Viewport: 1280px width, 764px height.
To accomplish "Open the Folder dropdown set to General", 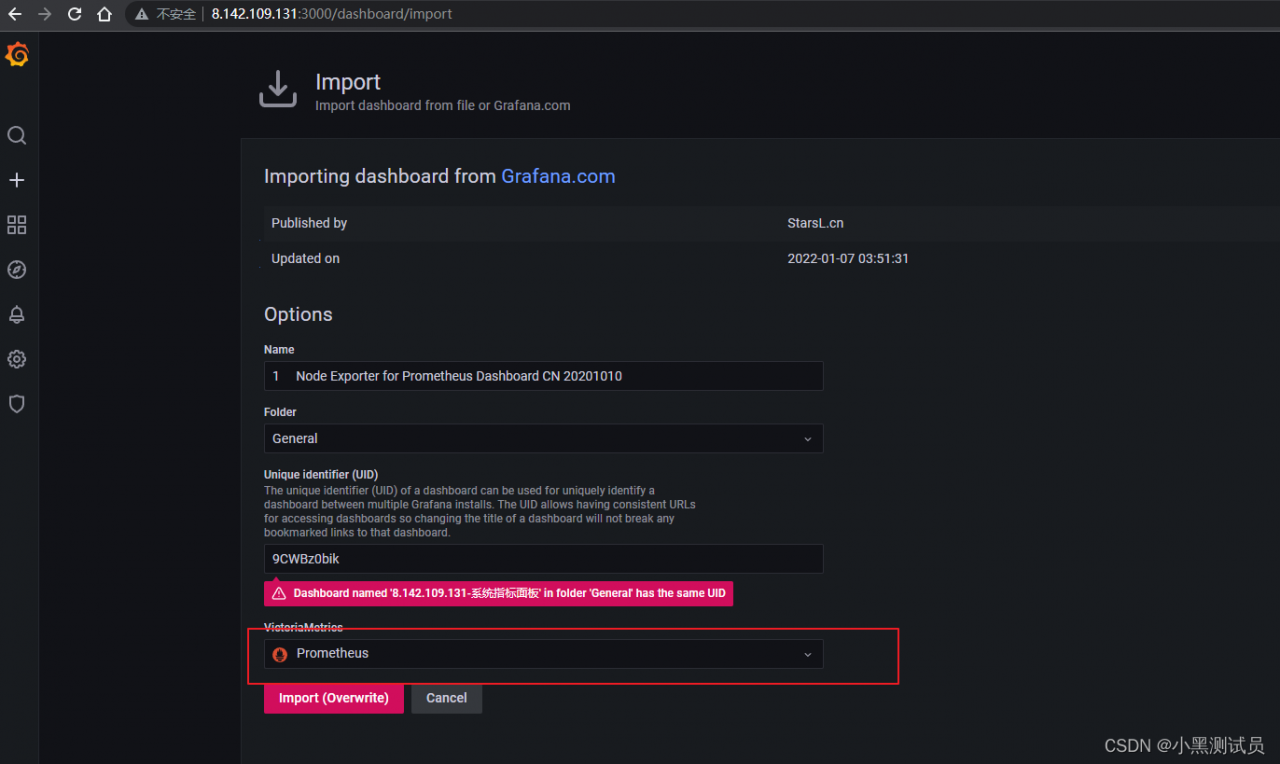I will [x=543, y=438].
